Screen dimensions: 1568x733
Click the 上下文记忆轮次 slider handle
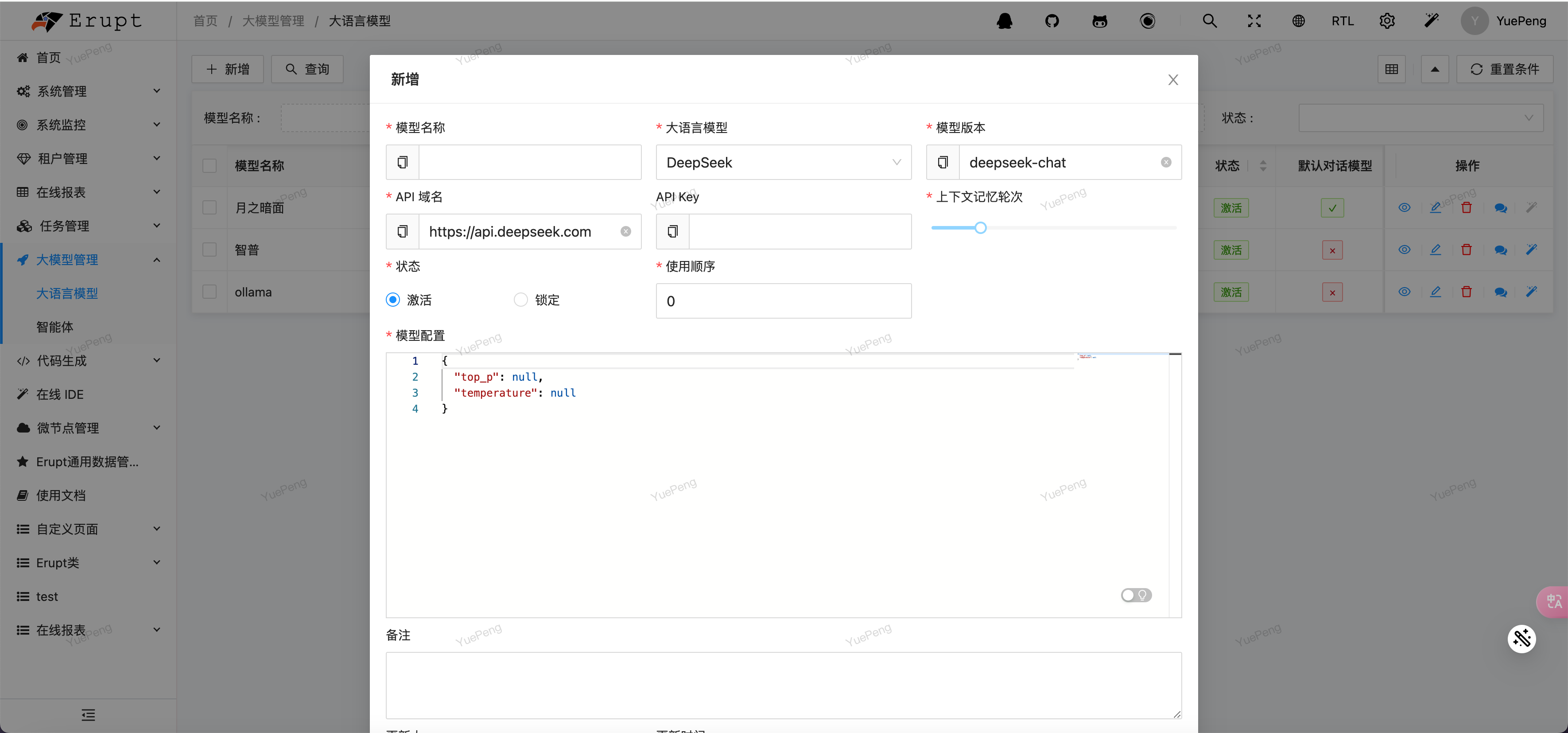coord(980,228)
